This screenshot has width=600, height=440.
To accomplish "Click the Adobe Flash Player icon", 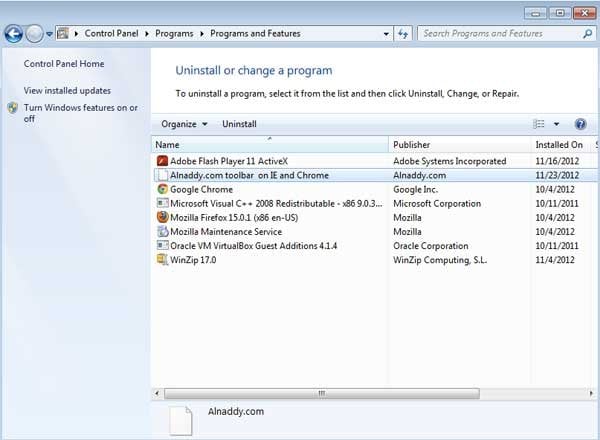I will [163, 161].
